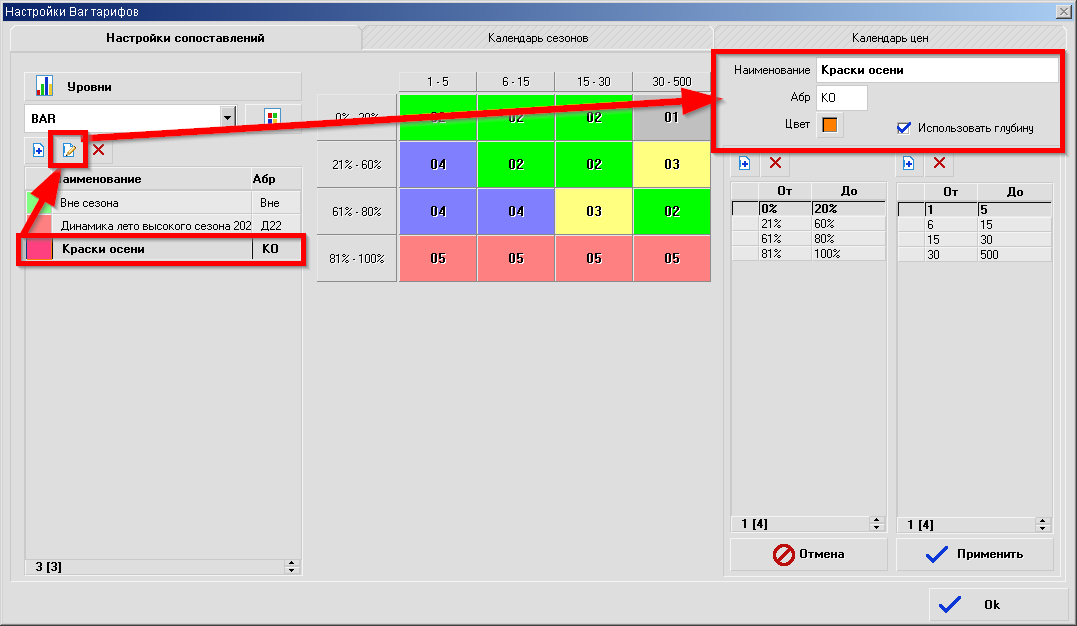Add a new row to the percent range table
This screenshot has width=1077, height=626.
[x=744, y=162]
